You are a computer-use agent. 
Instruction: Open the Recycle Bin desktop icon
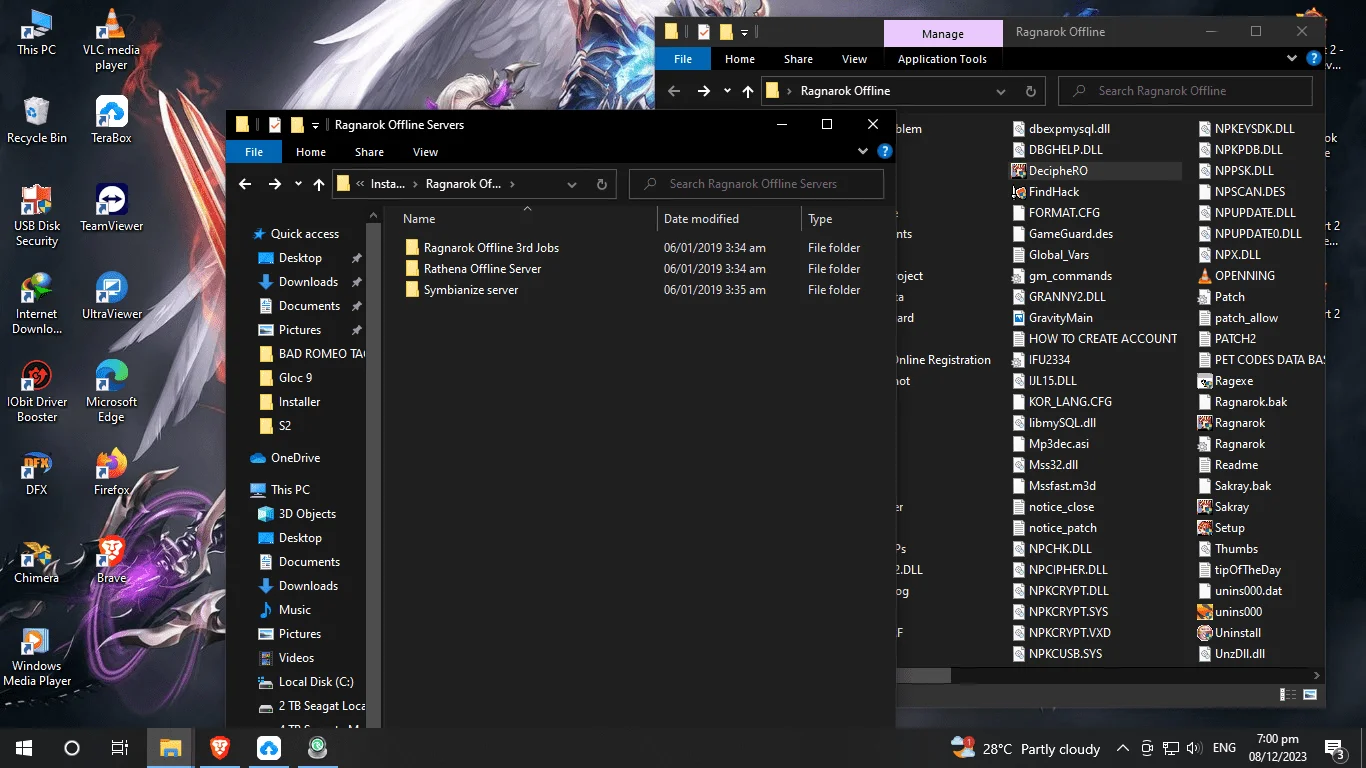pos(36,120)
